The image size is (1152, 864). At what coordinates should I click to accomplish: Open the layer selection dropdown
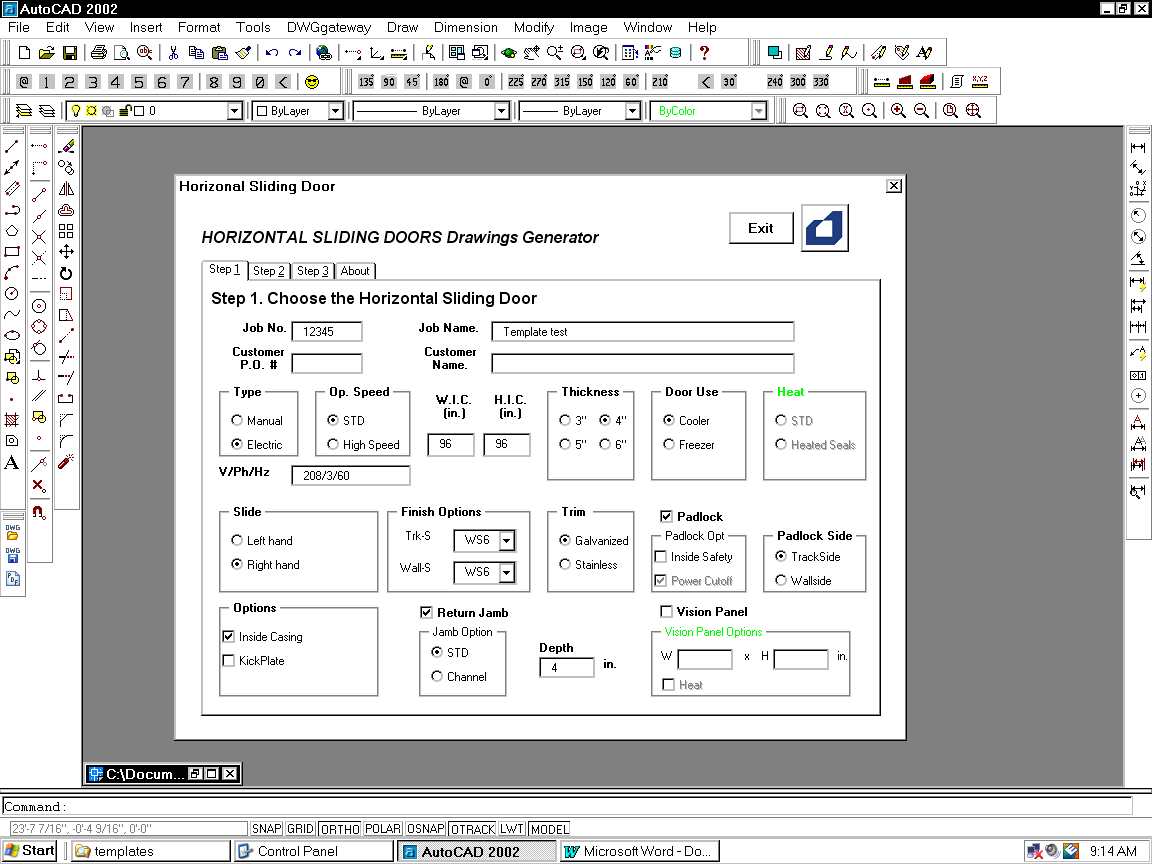tap(235, 111)
